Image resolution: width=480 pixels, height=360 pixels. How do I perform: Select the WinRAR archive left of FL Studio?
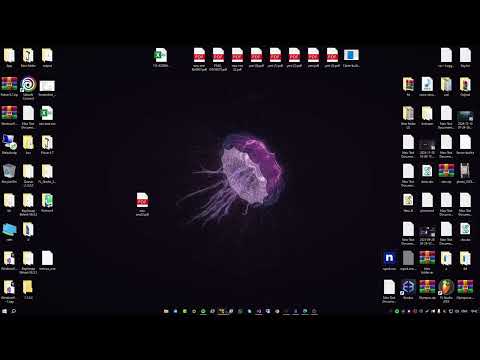tap(427, 288)
